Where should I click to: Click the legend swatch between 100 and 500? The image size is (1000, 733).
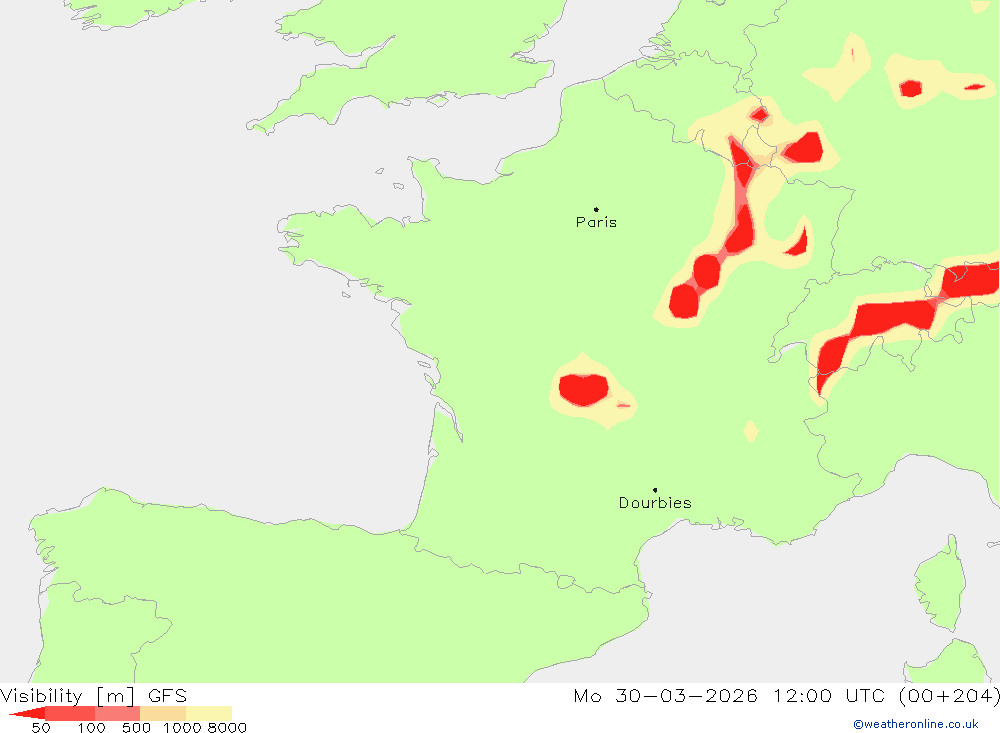click(x=117, y=713)
